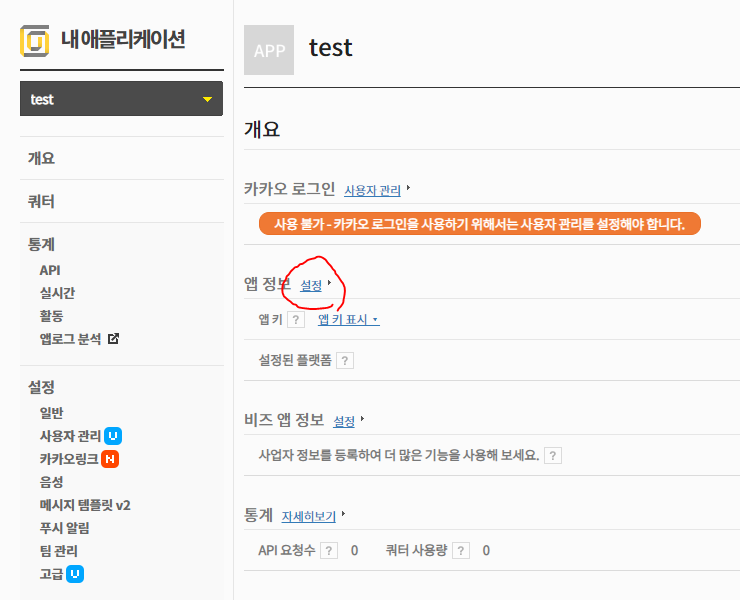The height and width of the screenshot is (600, 740).
Task: Click the orange 사용 불가 warning banner
Action: point(479,223)
